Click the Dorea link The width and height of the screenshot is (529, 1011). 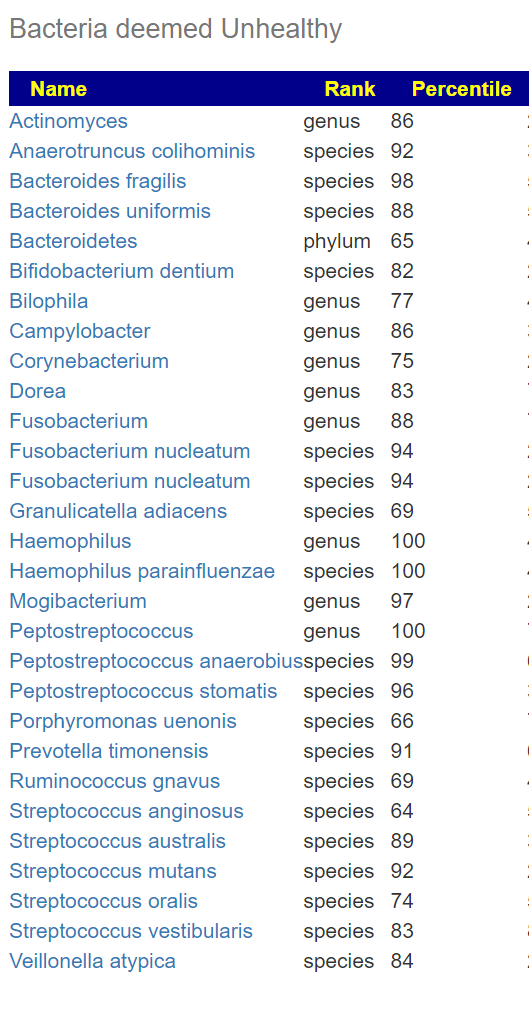click(x=37, y=391)
